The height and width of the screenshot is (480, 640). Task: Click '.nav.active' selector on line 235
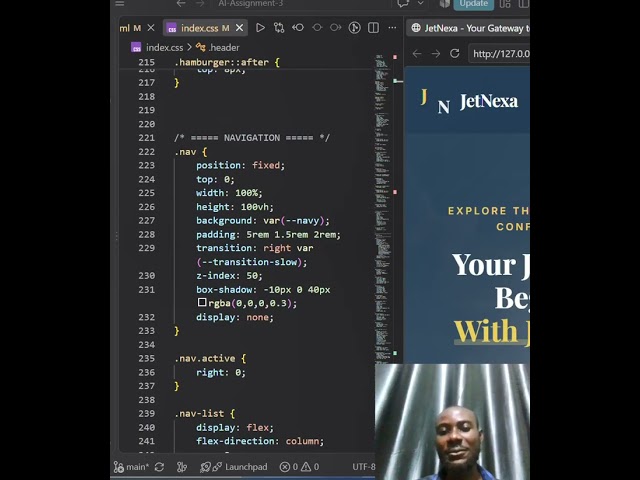point(205,358)
